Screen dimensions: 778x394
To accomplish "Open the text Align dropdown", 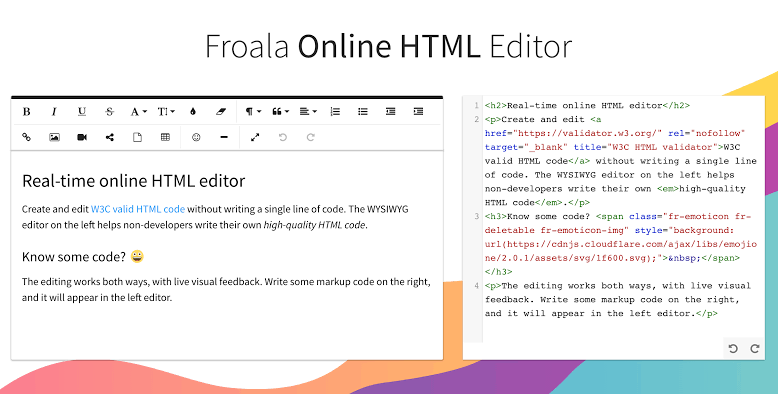I will click(x=308, y=112).
